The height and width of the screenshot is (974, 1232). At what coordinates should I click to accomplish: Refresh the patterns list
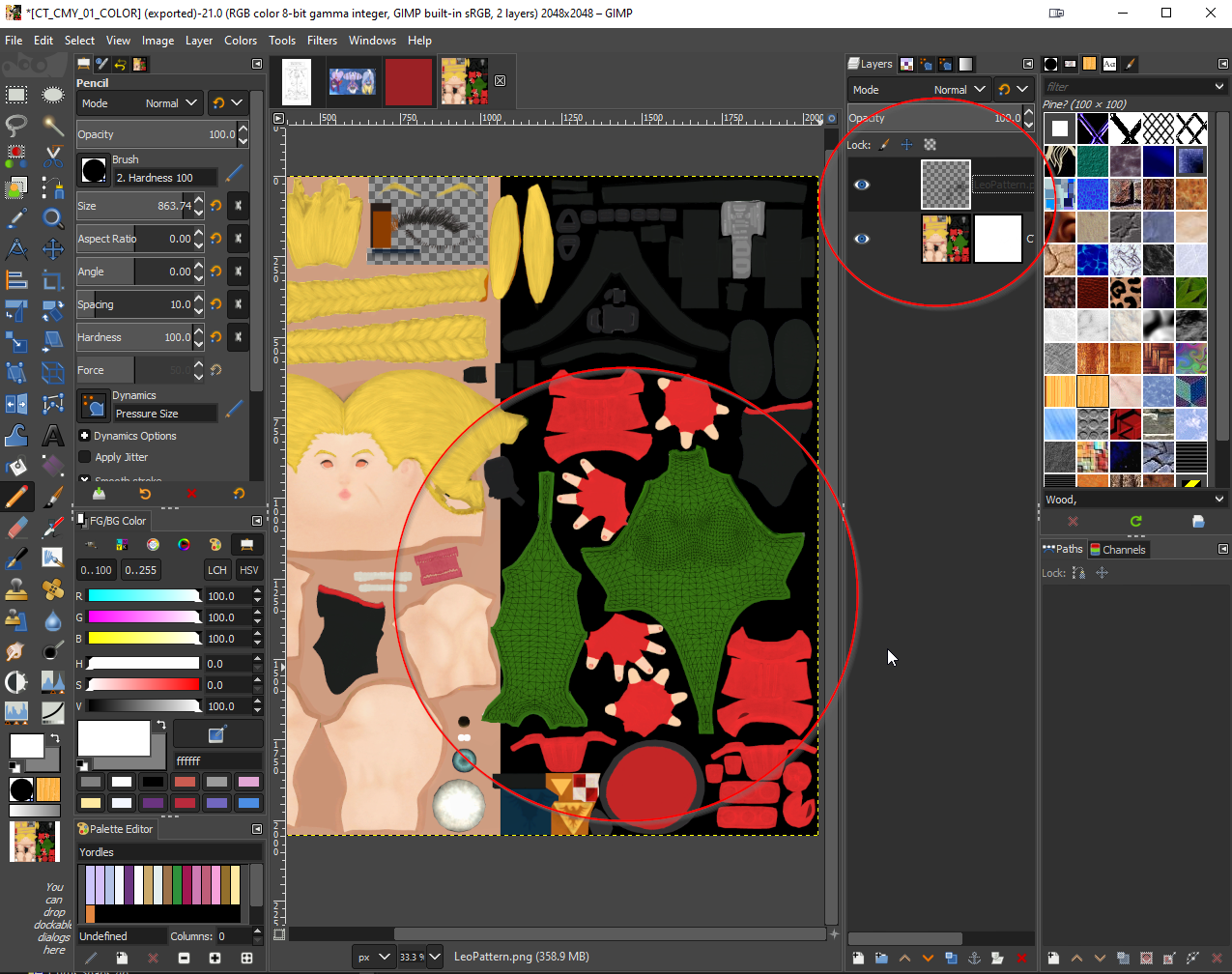pos(1135,522)
